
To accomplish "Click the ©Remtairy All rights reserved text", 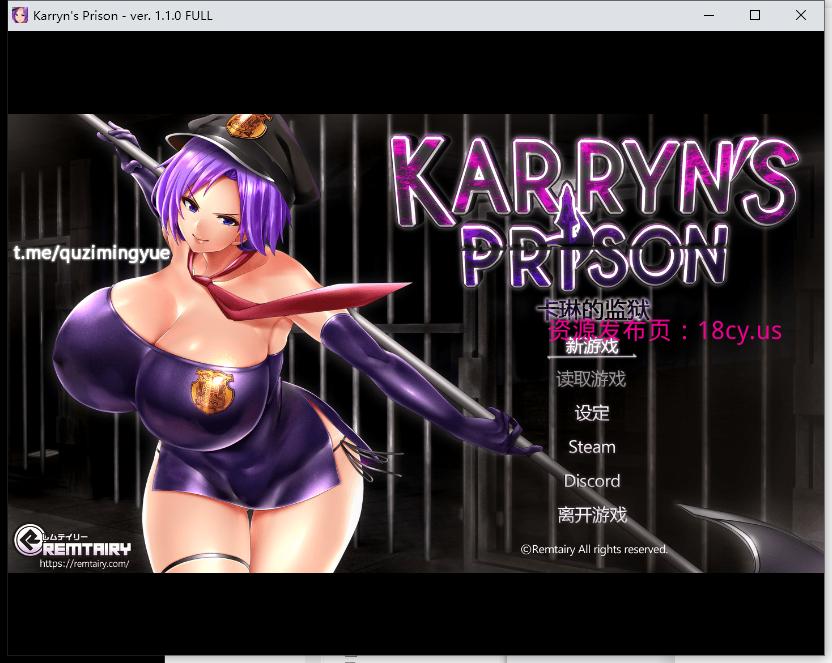I will point(594,549).
